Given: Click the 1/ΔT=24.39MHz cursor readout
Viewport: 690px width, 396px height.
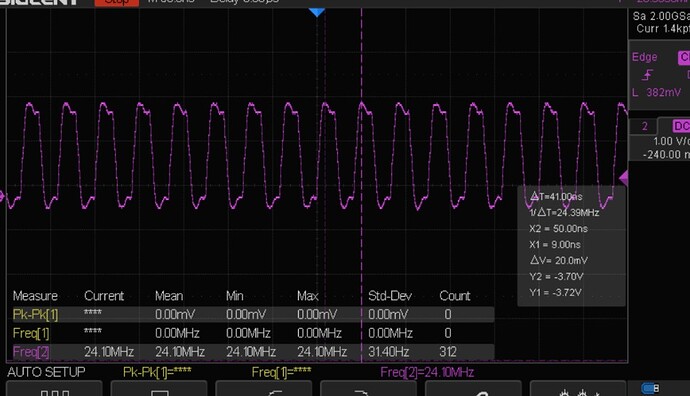Looking at the screenshot, I should click(564, 213).
